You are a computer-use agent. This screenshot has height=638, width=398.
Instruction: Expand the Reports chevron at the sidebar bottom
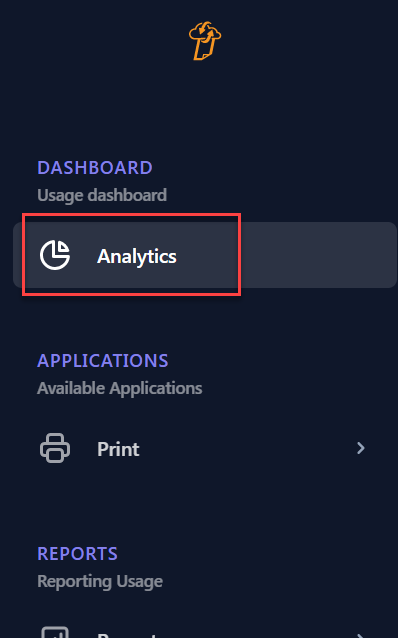click(x=361, y=636)
